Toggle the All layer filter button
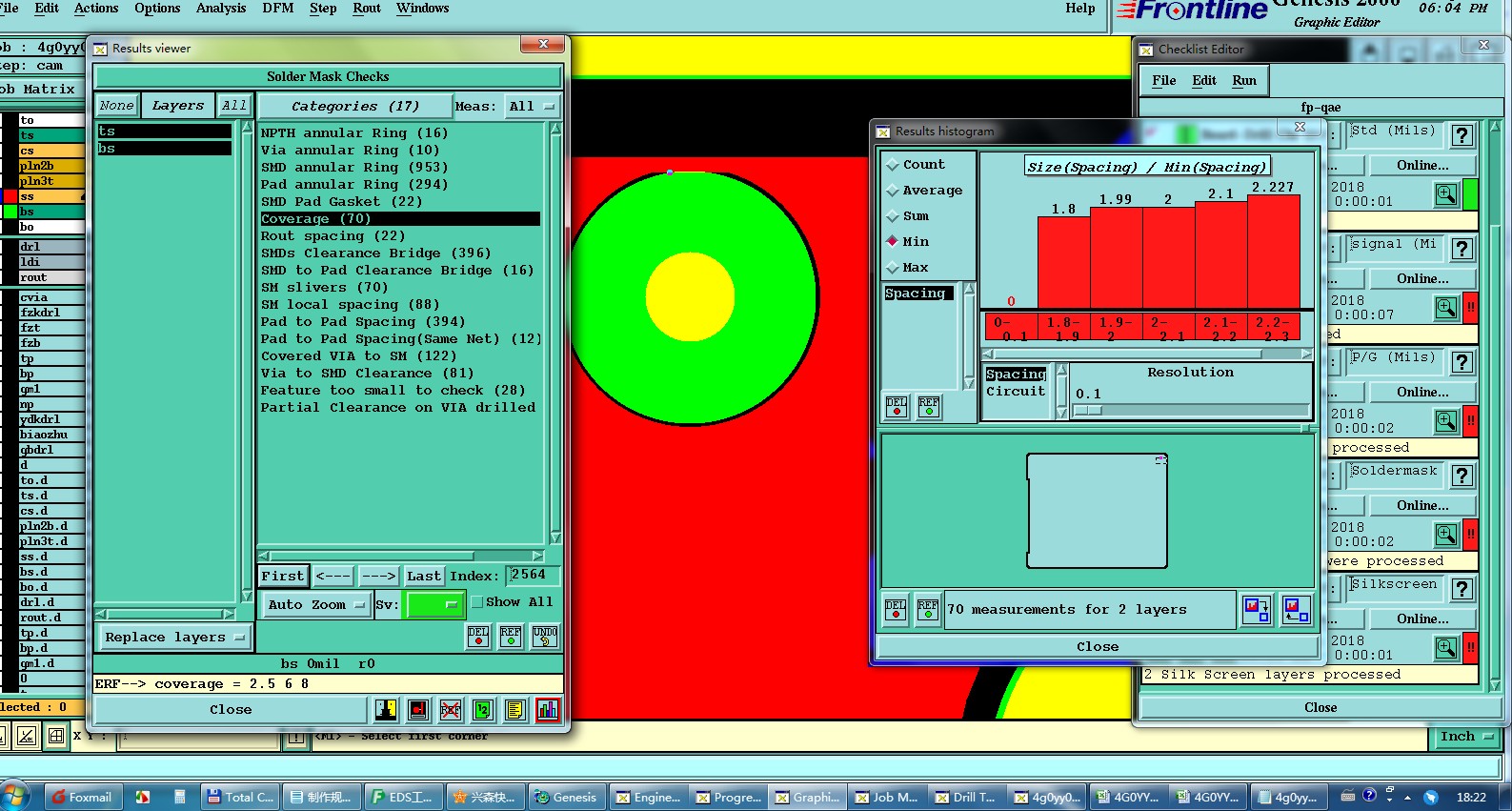The height and width of the screenshot is (811, 1512). [234, 106]
